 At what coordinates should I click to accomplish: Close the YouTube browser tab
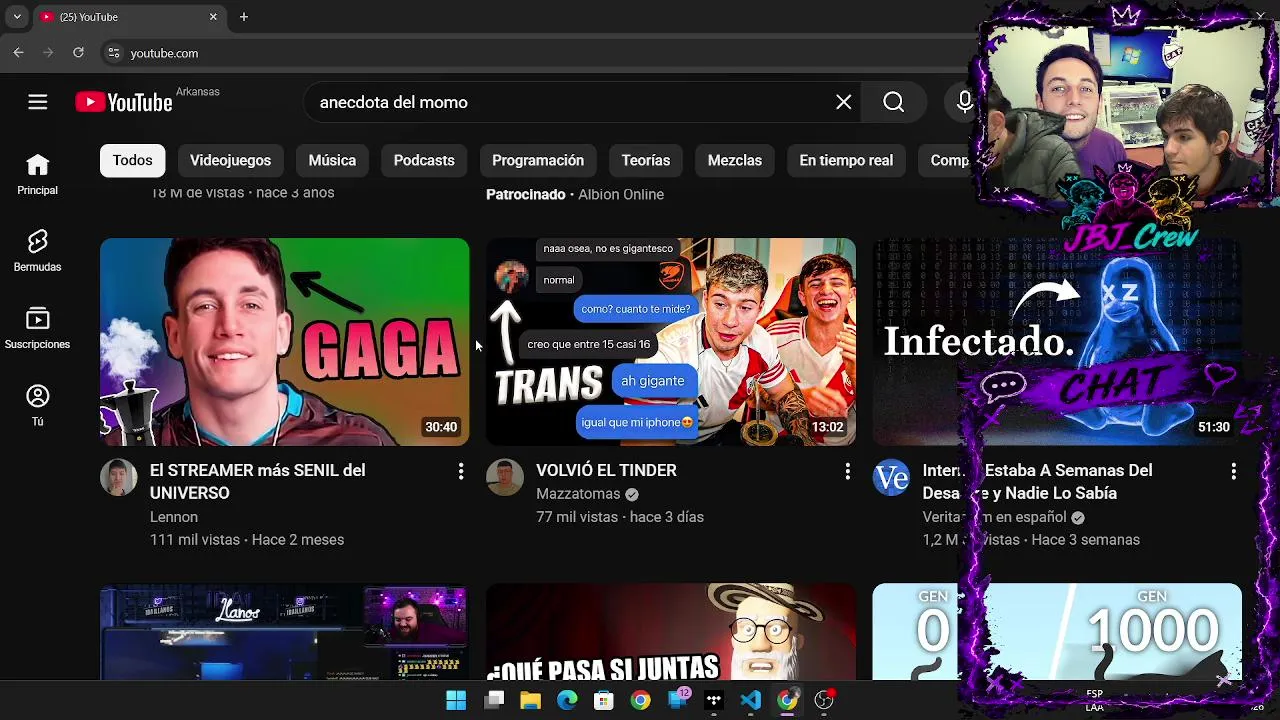(213, 17)
